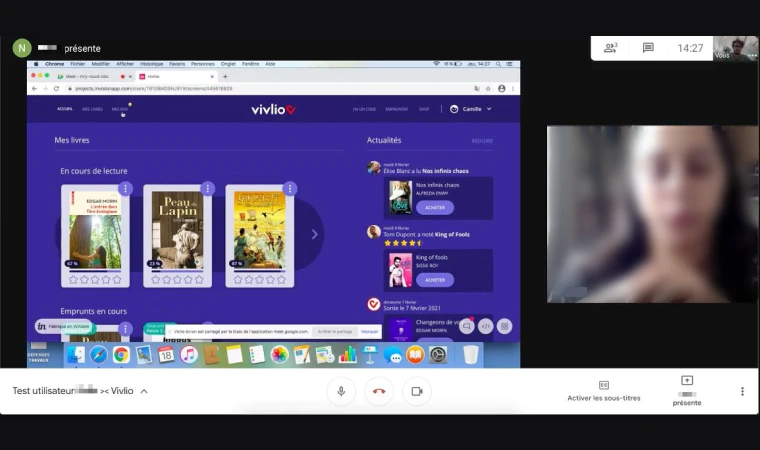
Task: Open MES BOX nav item
Action: tap(120, 109)
